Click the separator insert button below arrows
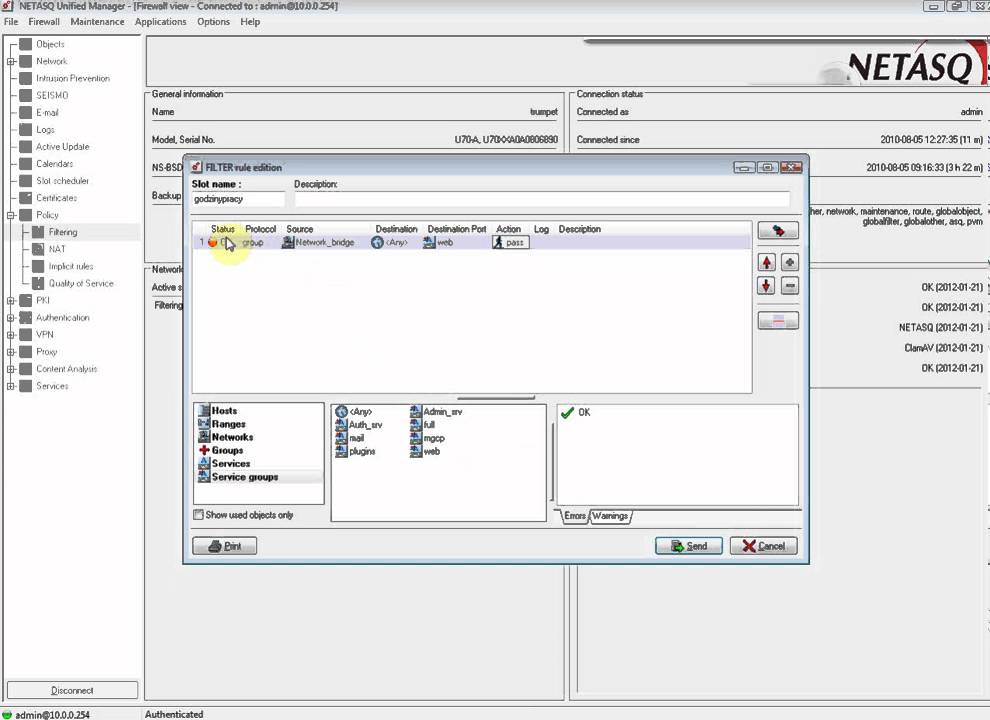Viewport: 990px width, 720px height. tap(778, 321)
